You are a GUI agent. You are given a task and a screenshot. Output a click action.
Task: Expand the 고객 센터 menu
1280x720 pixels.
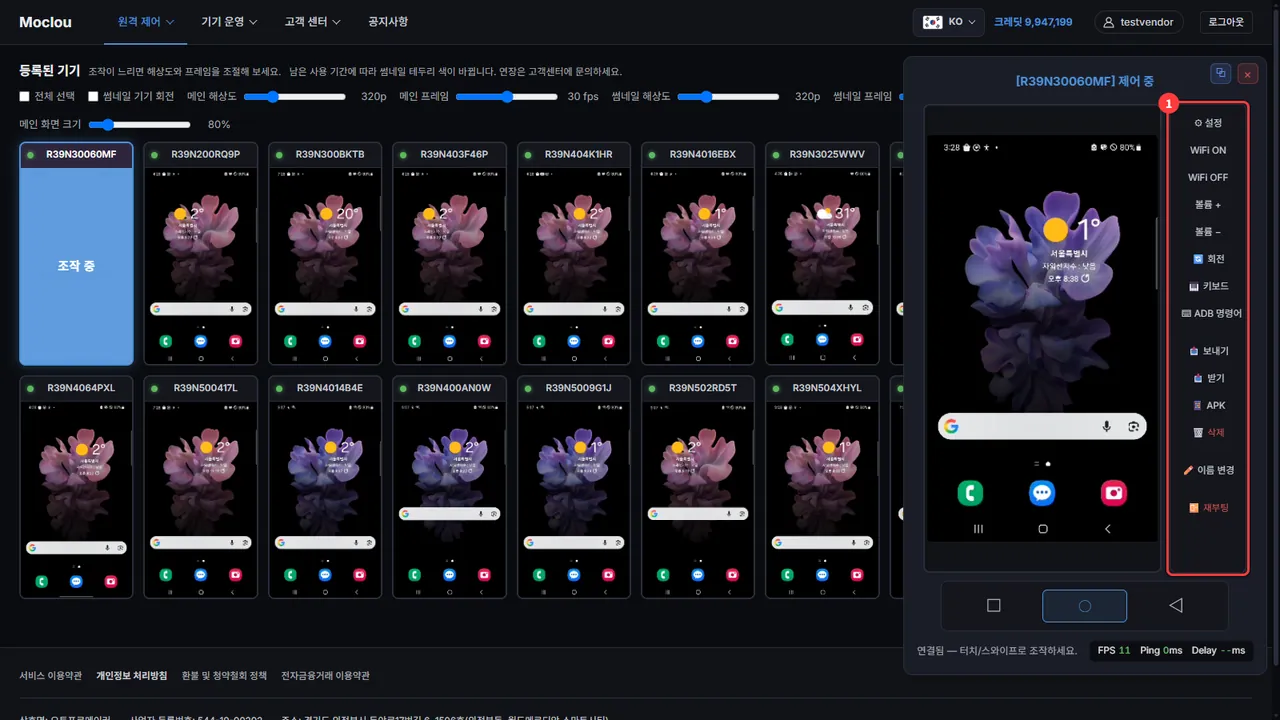pos(312,22)
